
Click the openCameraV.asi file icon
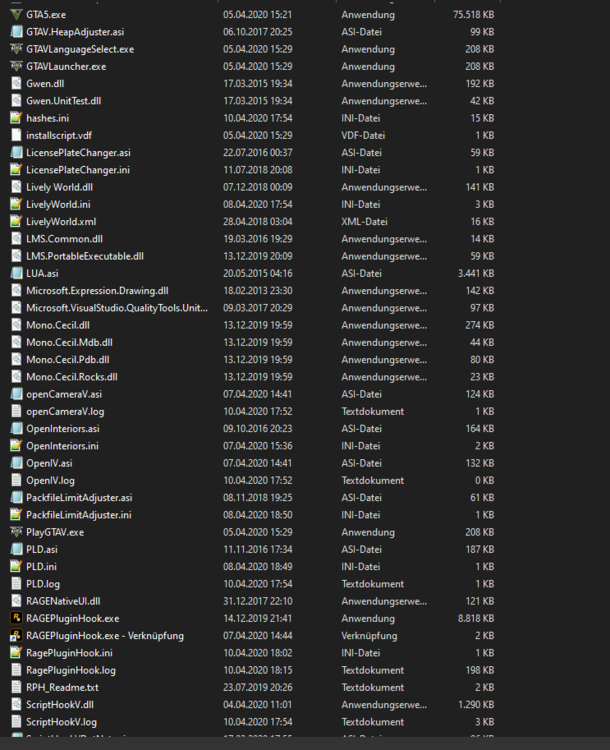(x=16, y=394)
